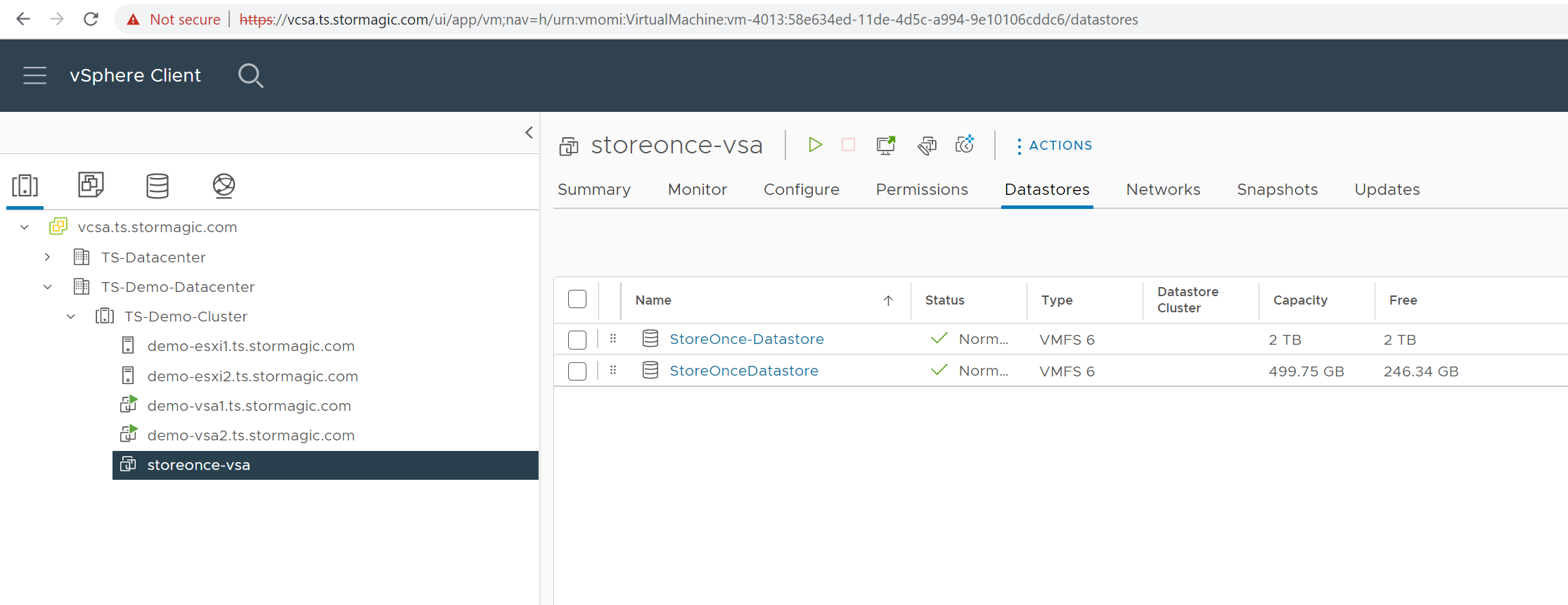
Task: Sort by the Free column header
Action: point(1403,300)
